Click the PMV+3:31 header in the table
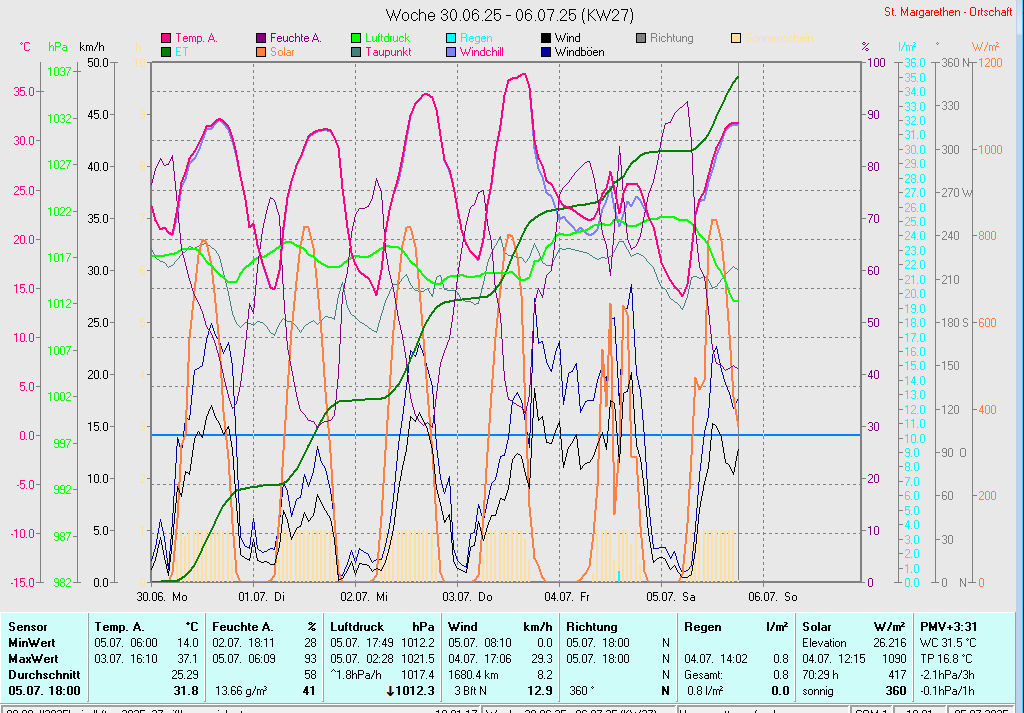1024x713 pixels. click(x=949, y=627)
